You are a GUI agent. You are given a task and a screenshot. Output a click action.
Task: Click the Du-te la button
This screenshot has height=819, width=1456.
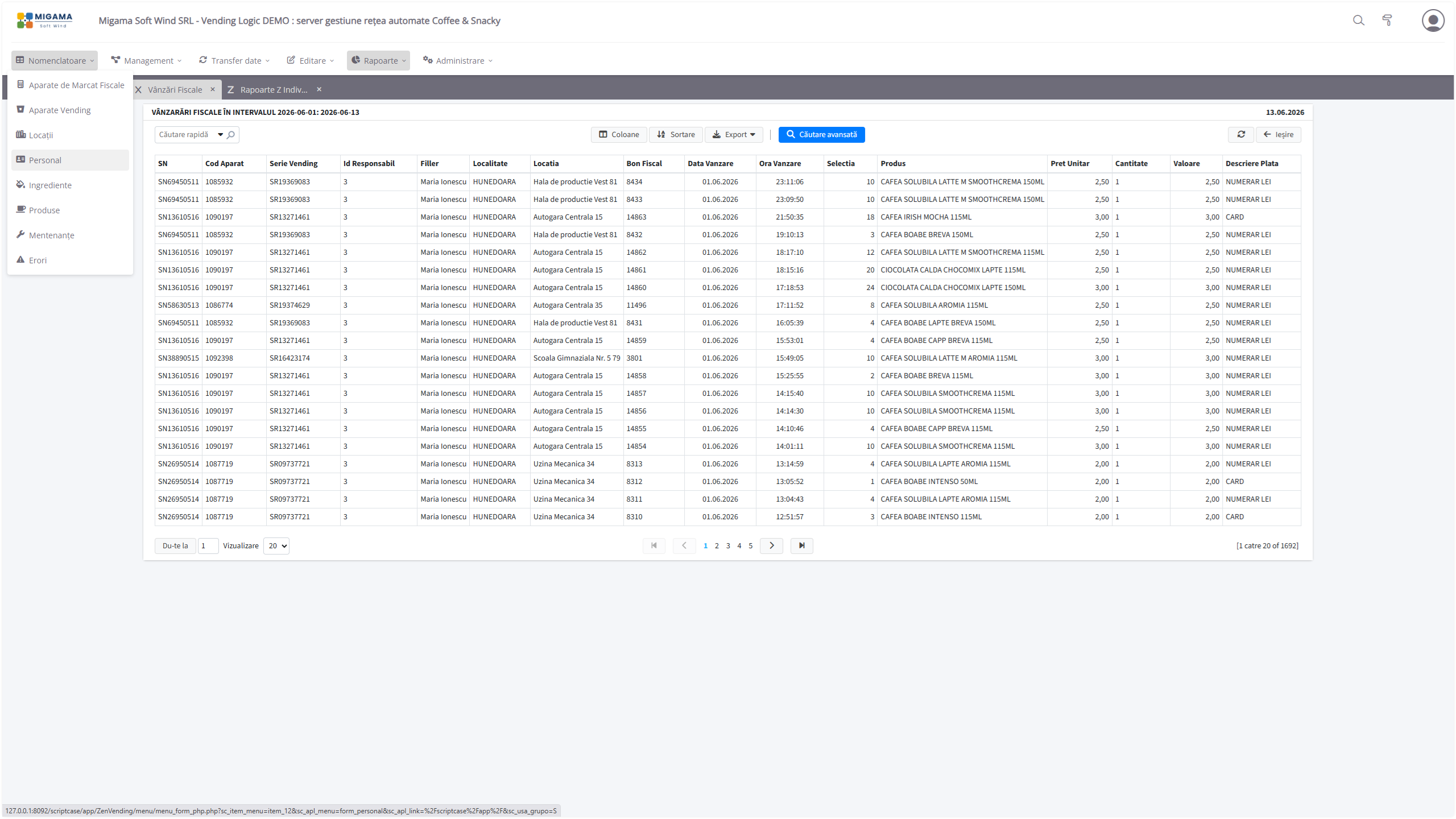pos(175,545)
